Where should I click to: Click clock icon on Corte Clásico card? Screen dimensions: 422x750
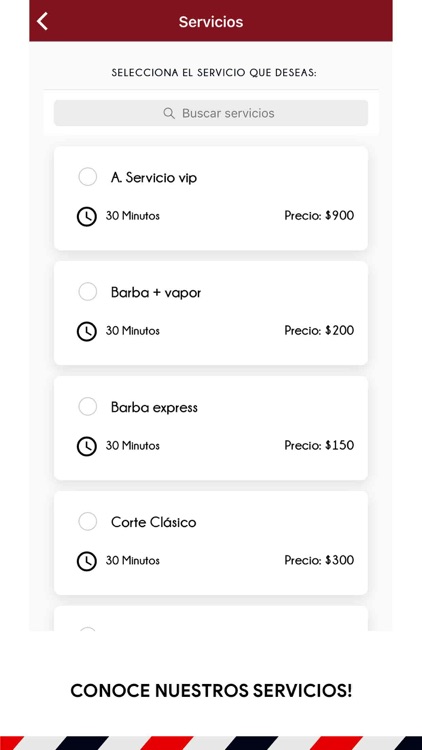(87, 561)
